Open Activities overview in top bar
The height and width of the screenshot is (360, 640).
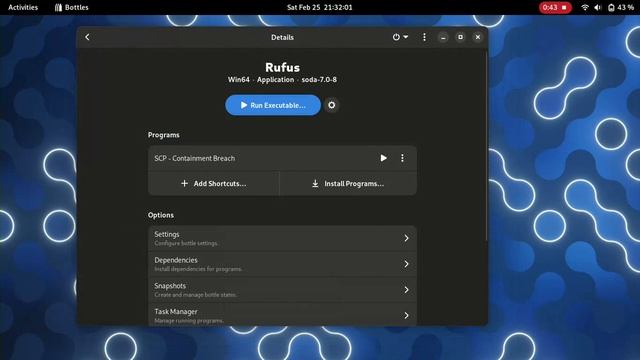point(23,7)
